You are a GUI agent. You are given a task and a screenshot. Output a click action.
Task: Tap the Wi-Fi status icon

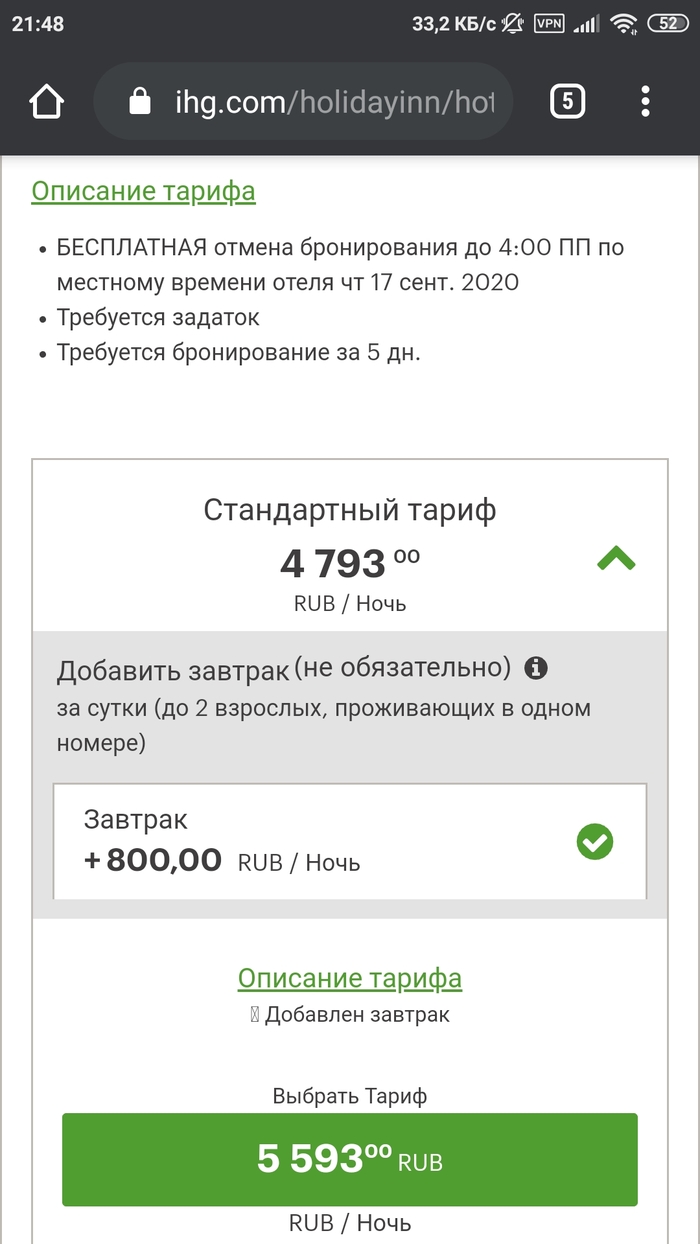tap(625, 23)
